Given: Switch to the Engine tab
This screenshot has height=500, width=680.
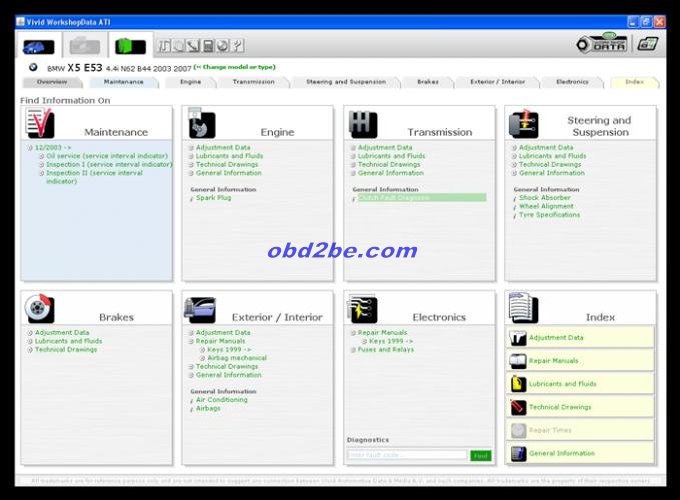Looking at the screenshot, I should click(x=191, y=82).
